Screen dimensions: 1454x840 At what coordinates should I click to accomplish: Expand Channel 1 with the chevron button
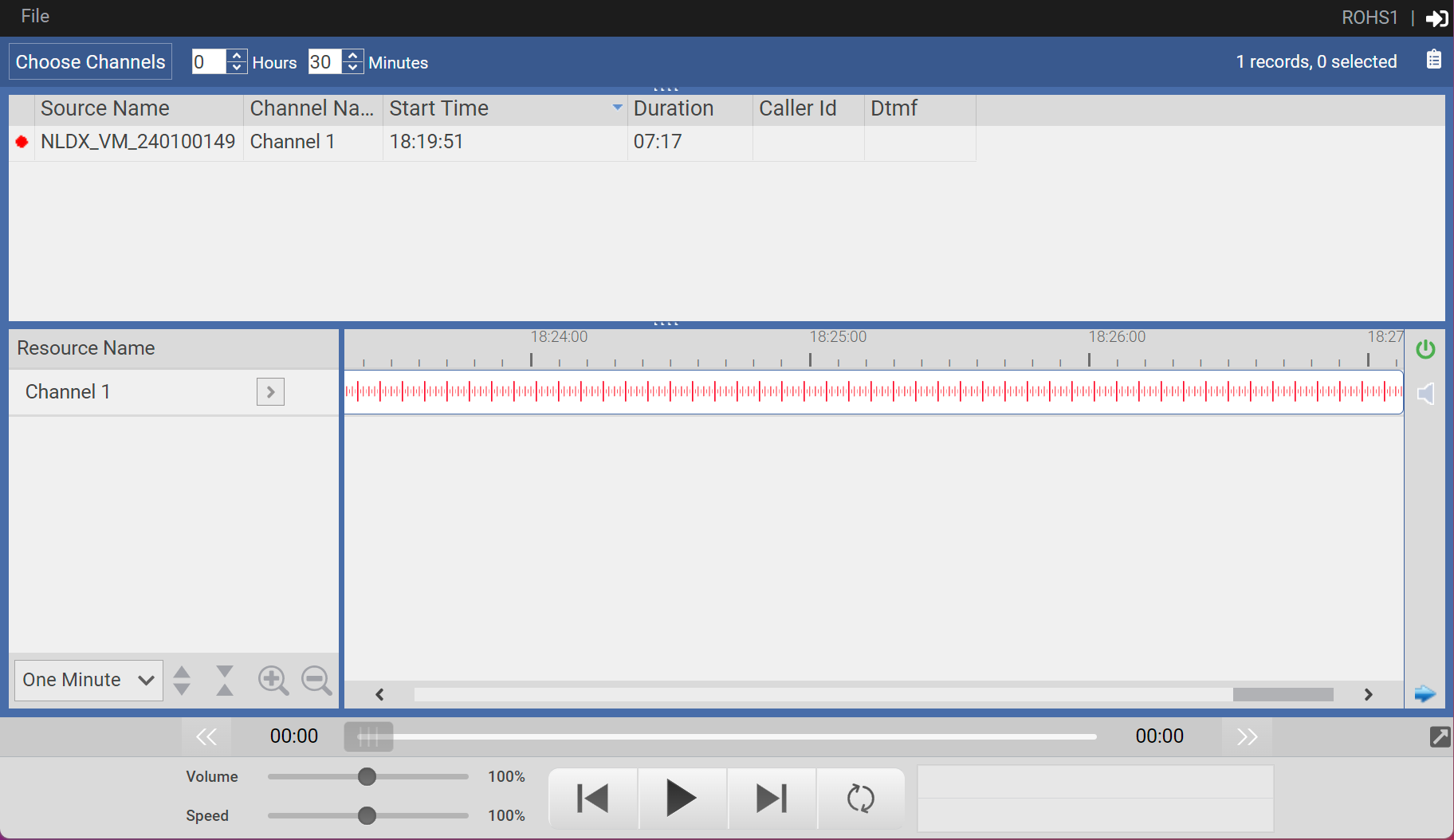click(x=270, y=392)
